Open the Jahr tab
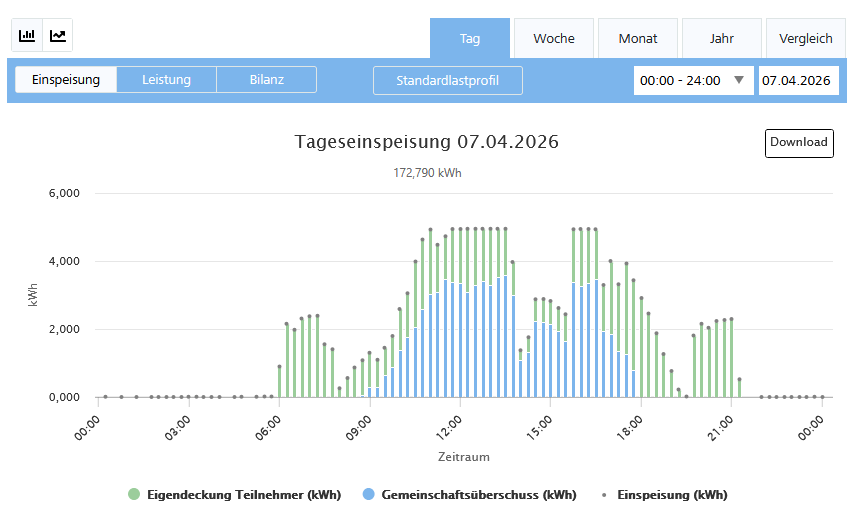 [x=721, y=39]
